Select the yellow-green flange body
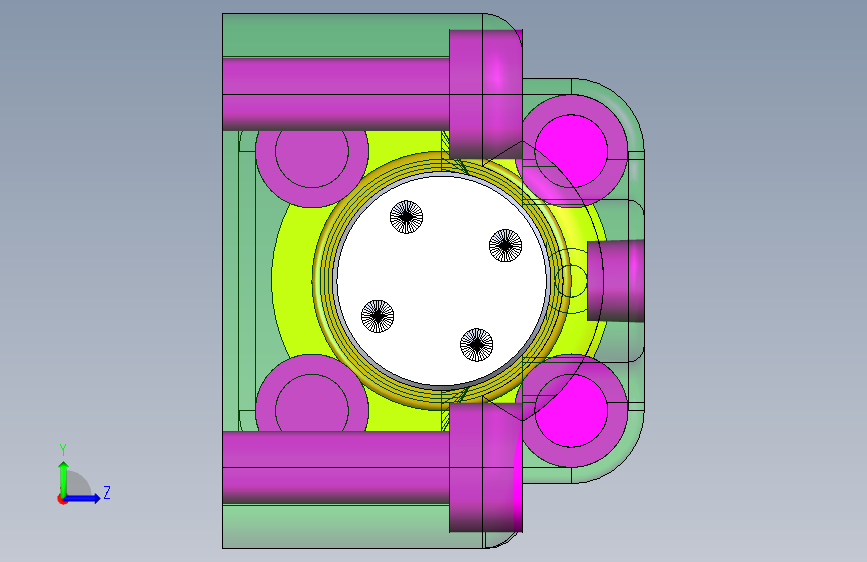Viewport: 867px width, 562px height. [x=293, y=280]
